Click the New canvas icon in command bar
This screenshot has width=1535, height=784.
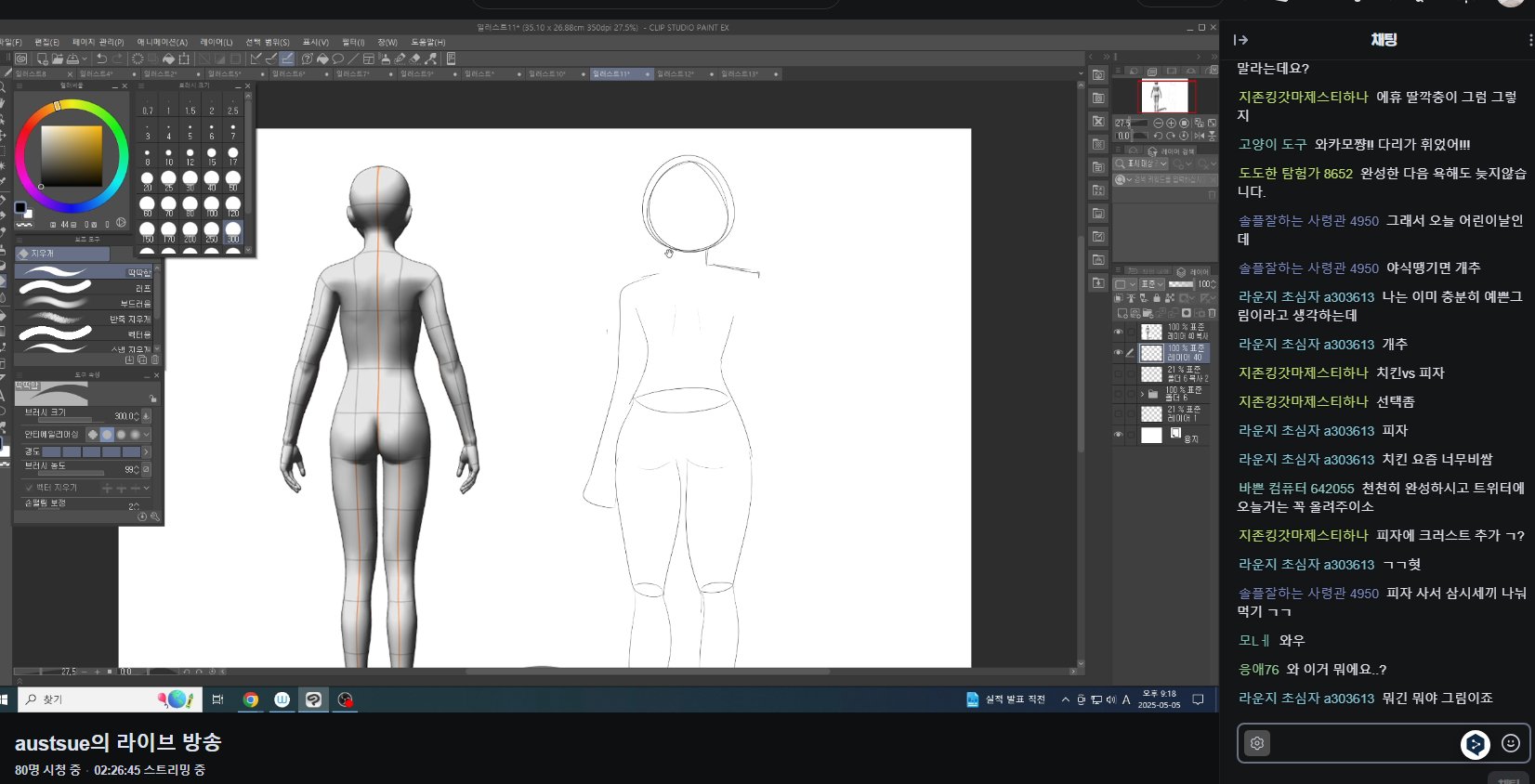click(x=42, y=59)
